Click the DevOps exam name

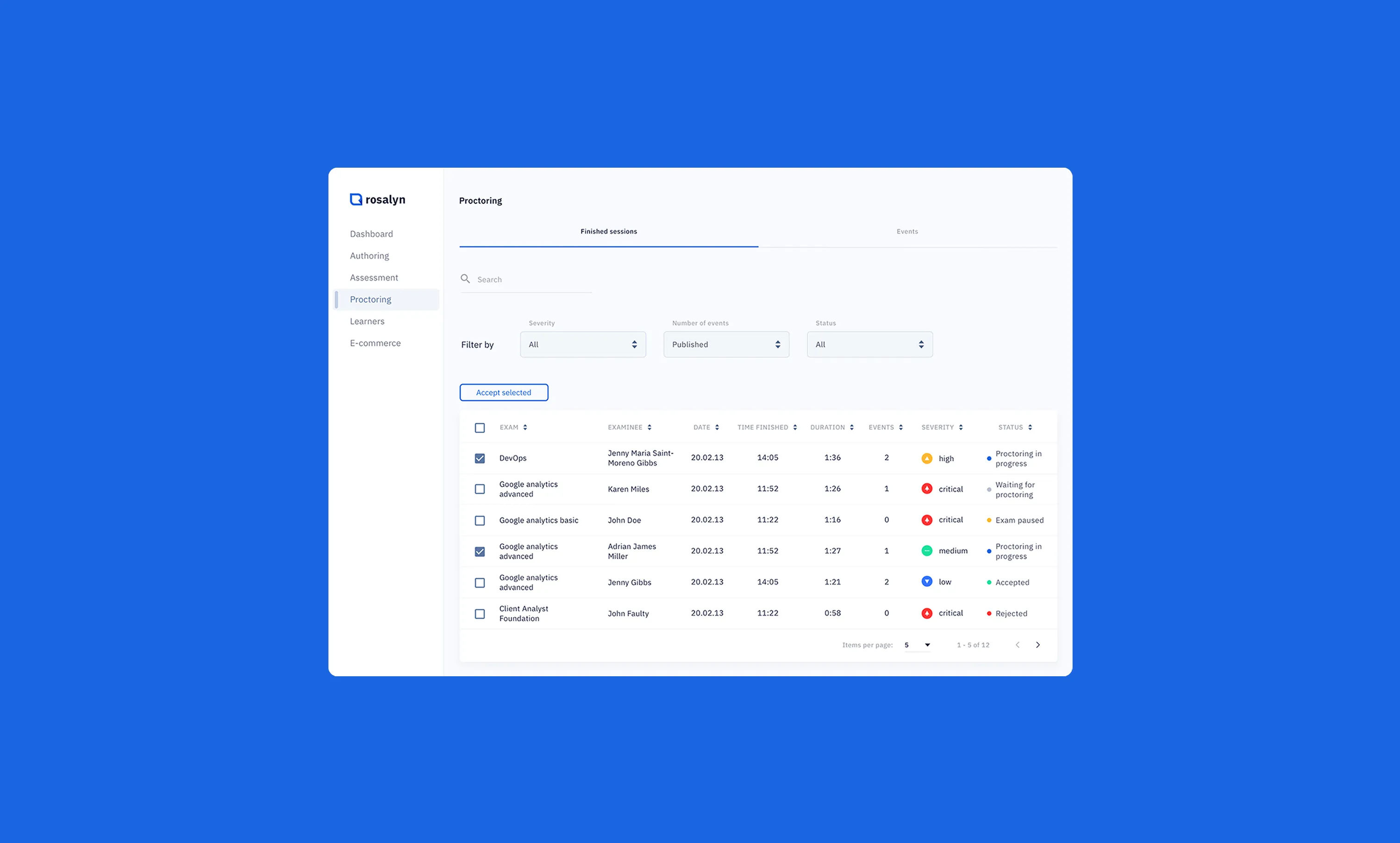point(512,459)
